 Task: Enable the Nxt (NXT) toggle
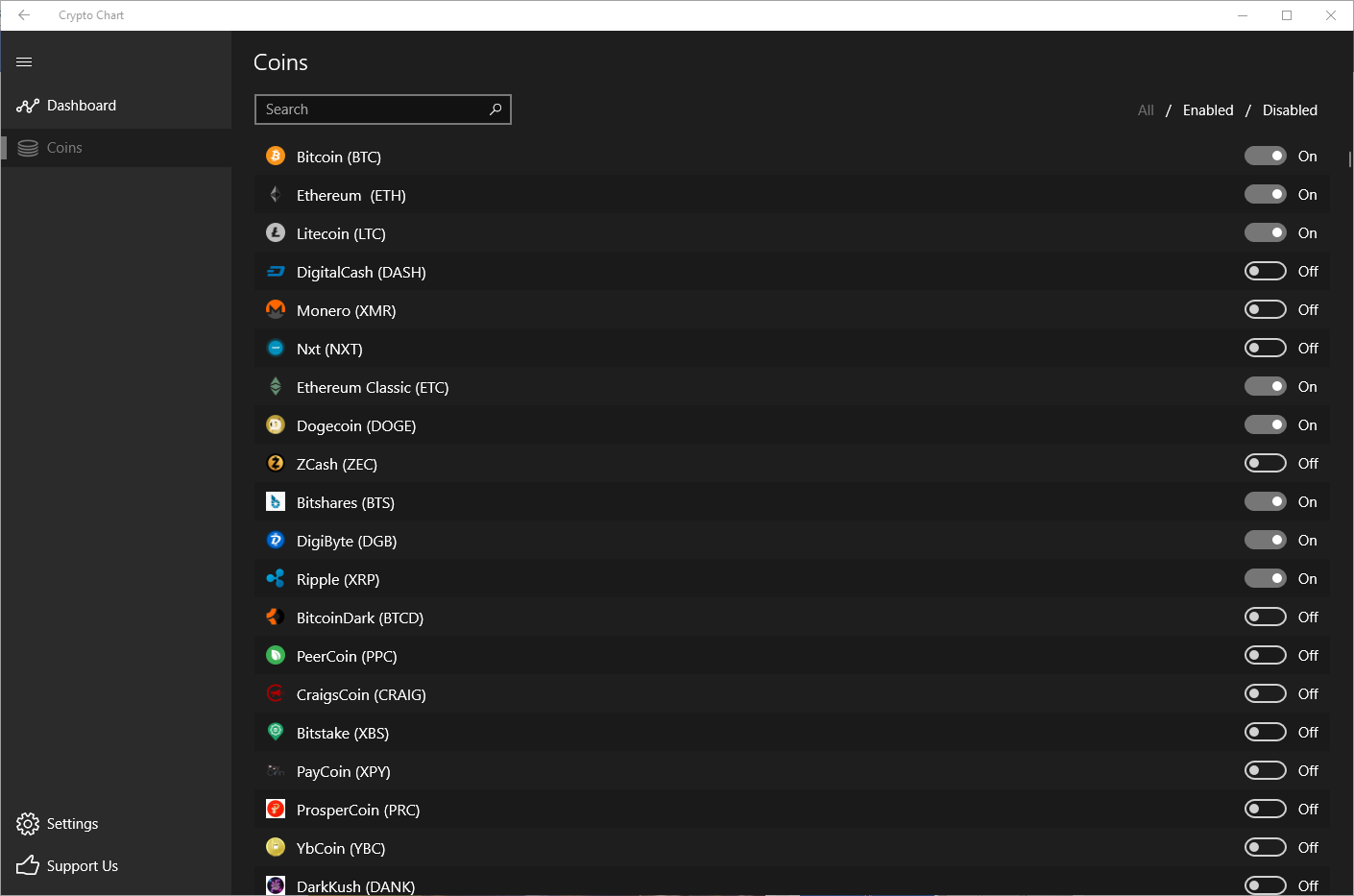1266,348
